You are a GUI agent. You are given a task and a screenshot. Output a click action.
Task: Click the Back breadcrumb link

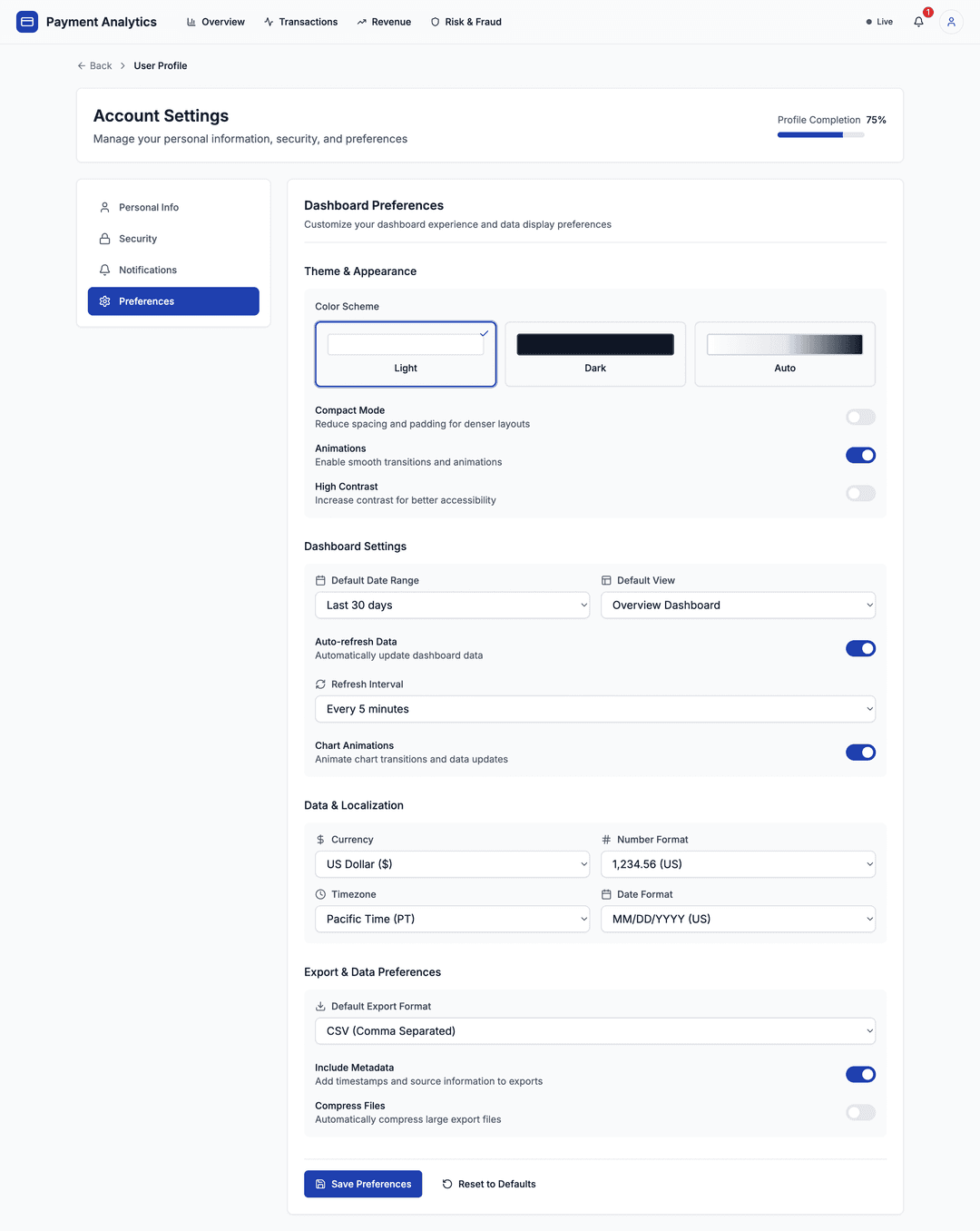(94, 65)
